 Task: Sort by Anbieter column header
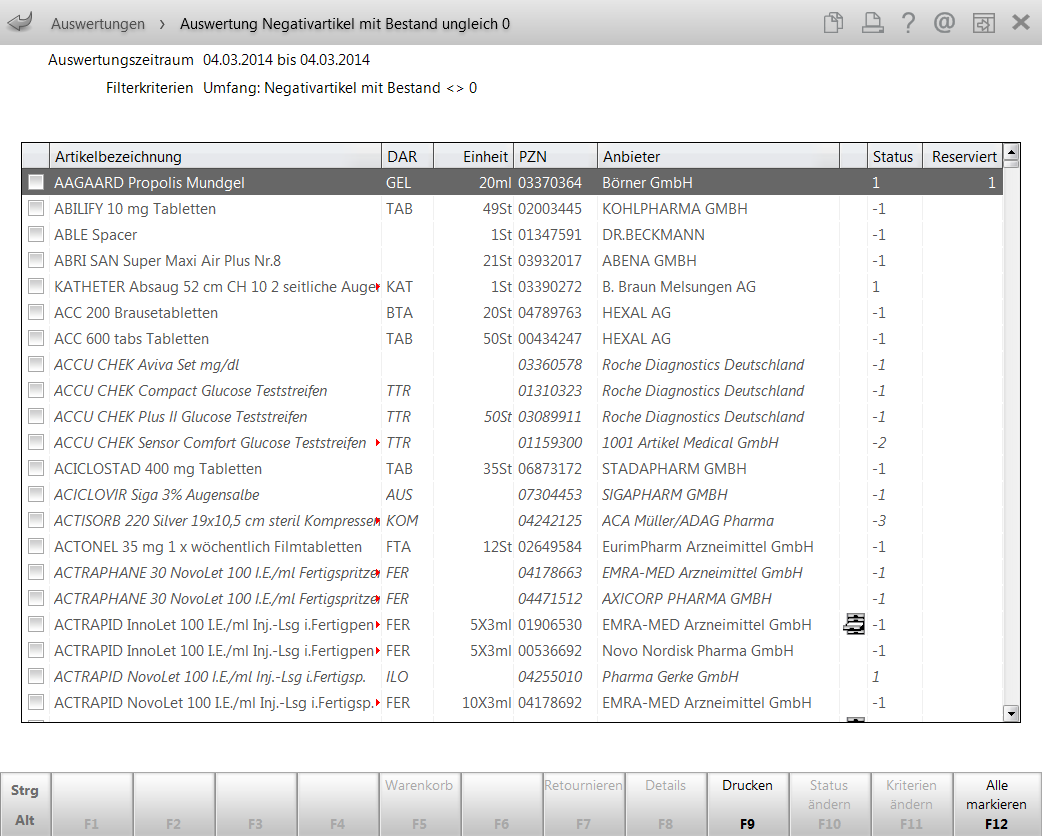[718, 157]
